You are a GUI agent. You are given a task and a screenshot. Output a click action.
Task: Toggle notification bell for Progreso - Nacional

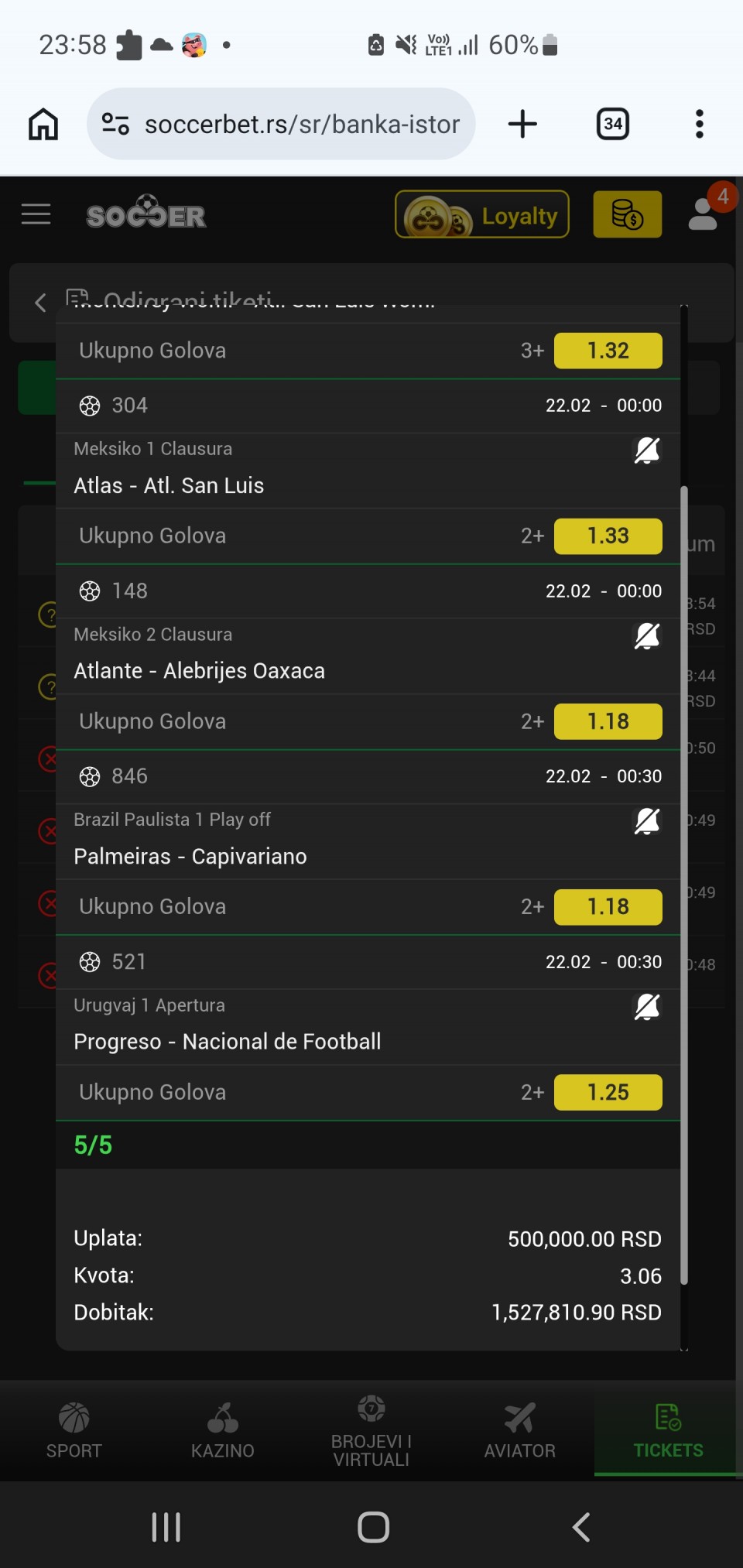(646, 1007)
